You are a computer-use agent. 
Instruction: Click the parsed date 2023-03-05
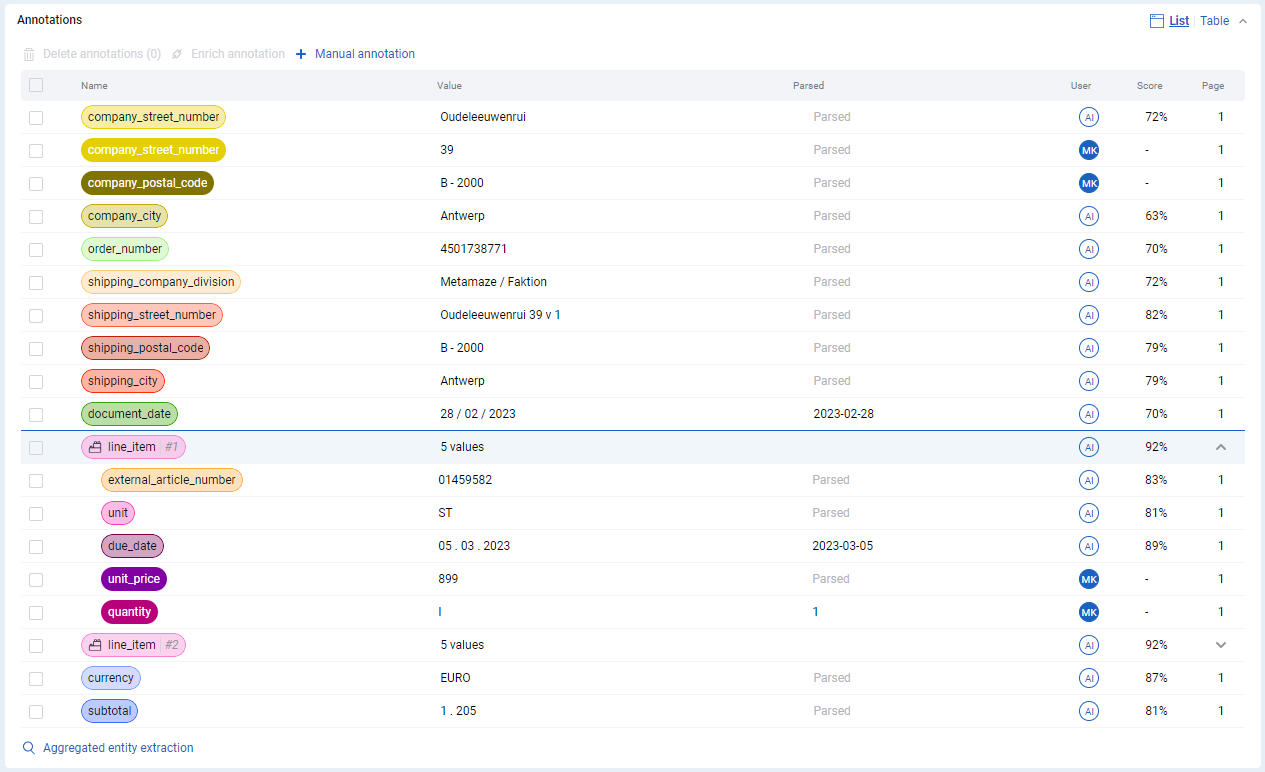point(842,546)
